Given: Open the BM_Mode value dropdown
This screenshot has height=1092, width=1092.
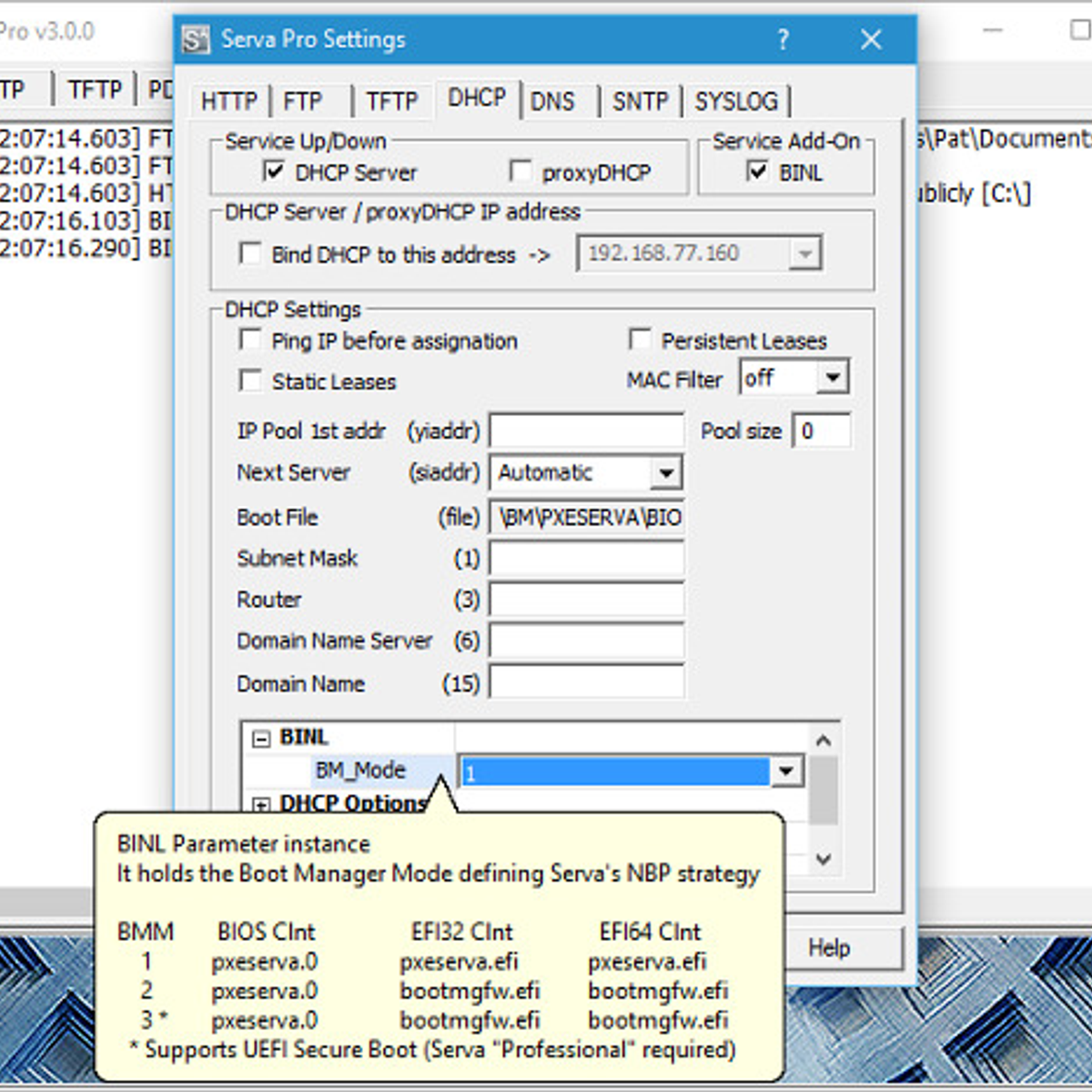Looking at the screenshot, I should point(786,772).
